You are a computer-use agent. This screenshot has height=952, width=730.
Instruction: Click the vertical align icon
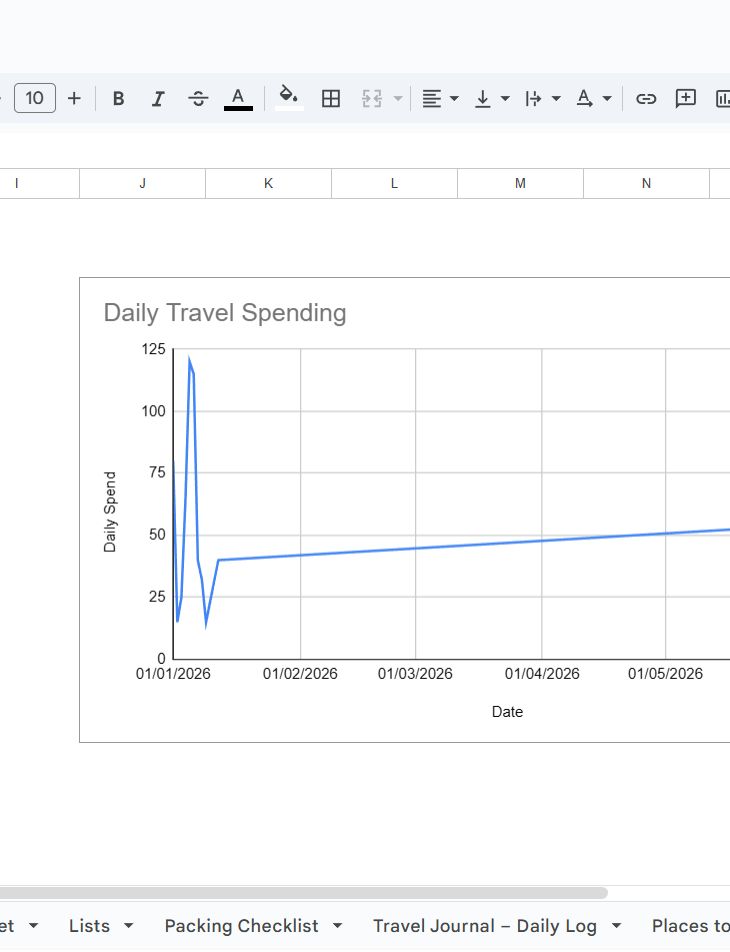(x=483, y=98)
